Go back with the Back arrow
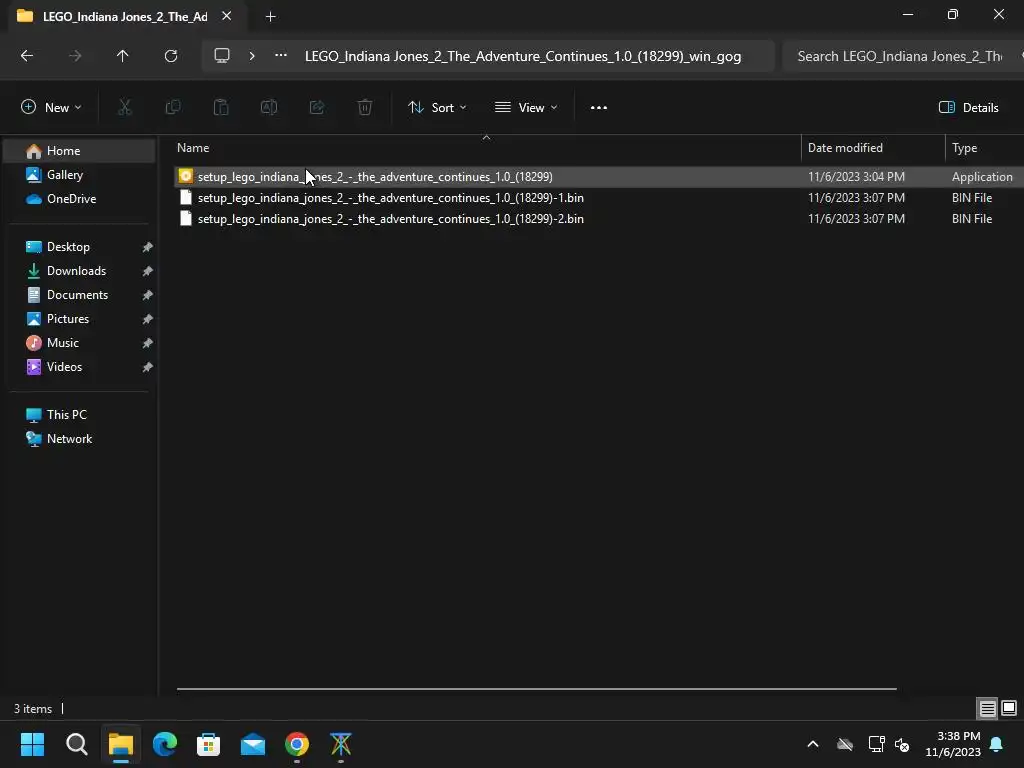Viewport: 1024px width, 768px height. [27, 56]
